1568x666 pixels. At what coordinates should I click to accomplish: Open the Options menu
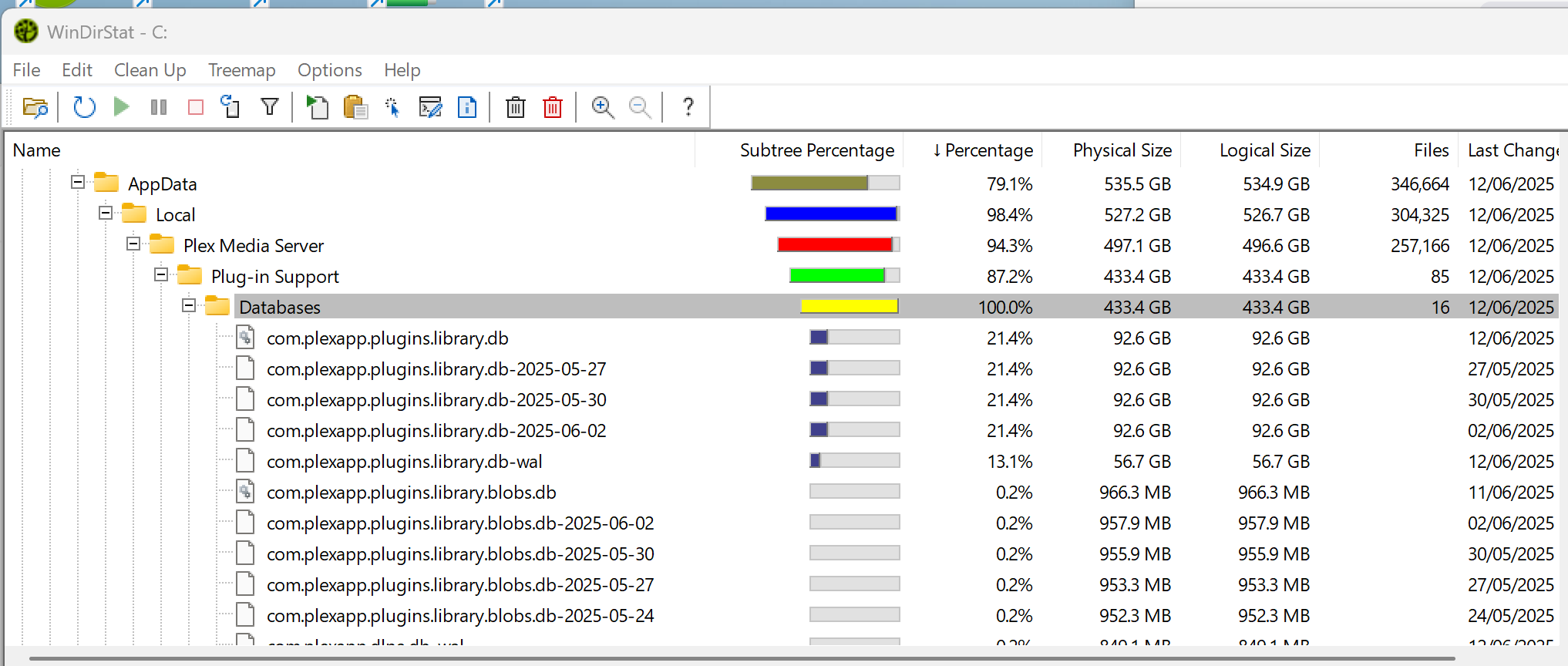330,70
